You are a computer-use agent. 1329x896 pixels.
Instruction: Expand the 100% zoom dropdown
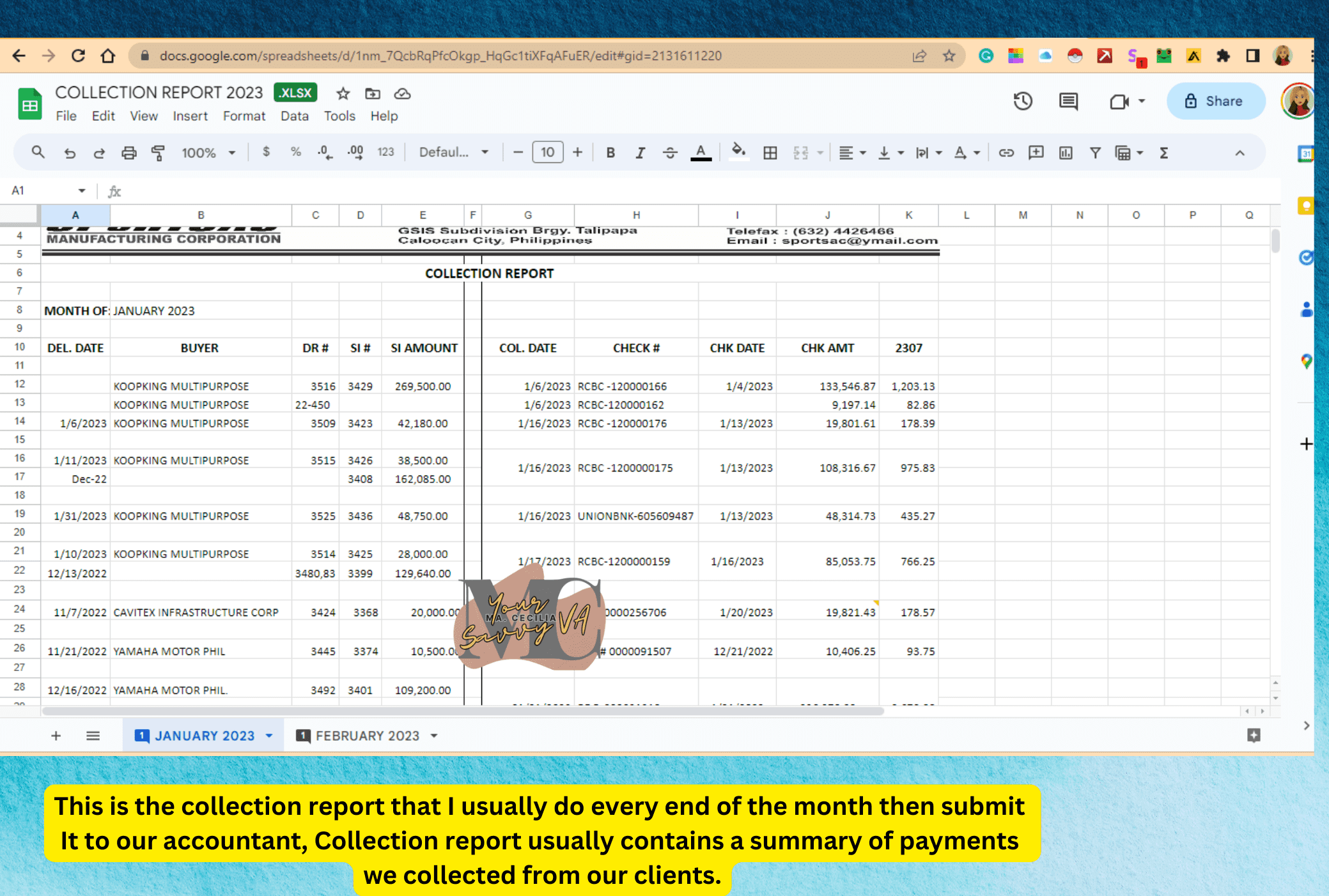click(208, 153)
